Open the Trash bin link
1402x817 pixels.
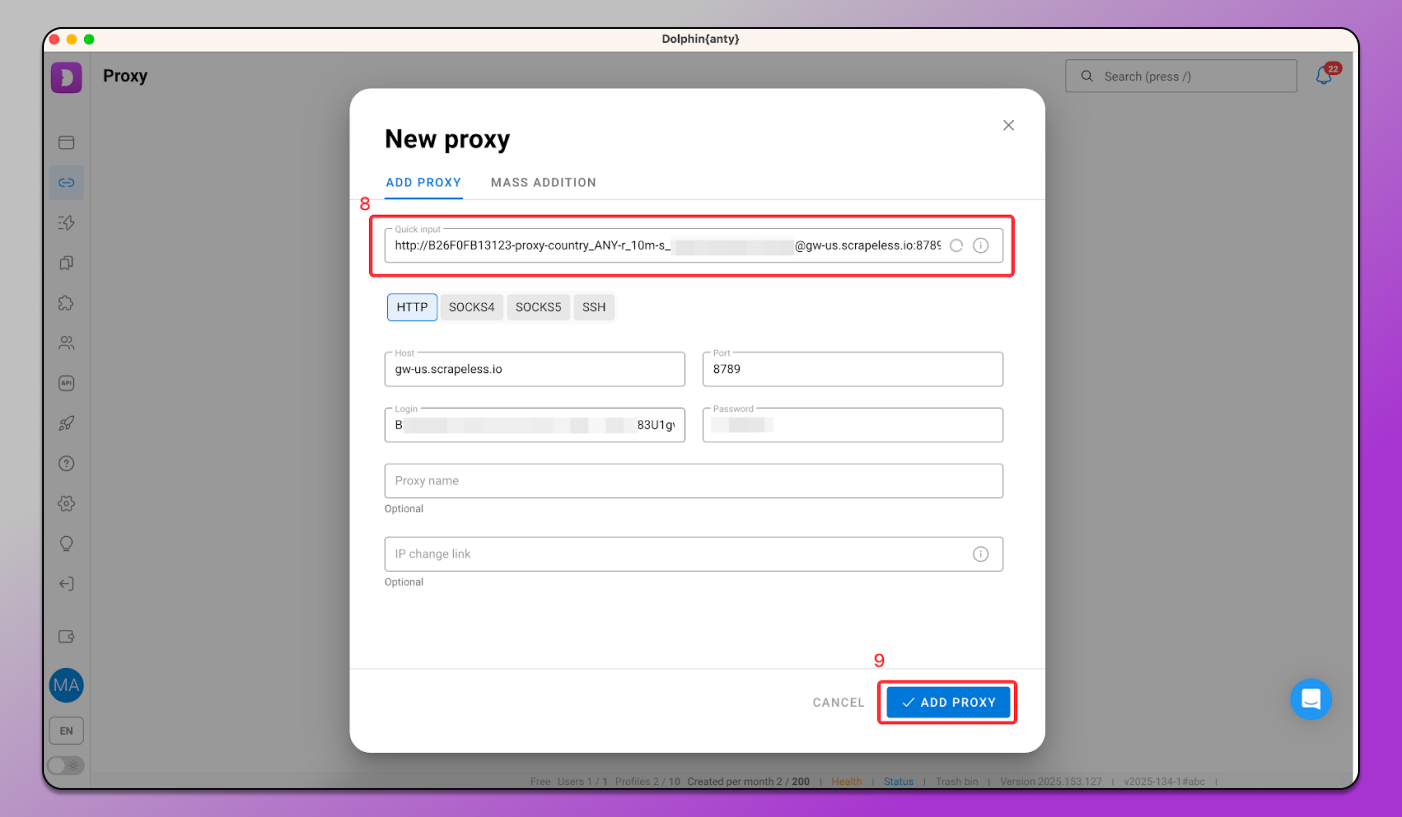(x=956, y=782)
